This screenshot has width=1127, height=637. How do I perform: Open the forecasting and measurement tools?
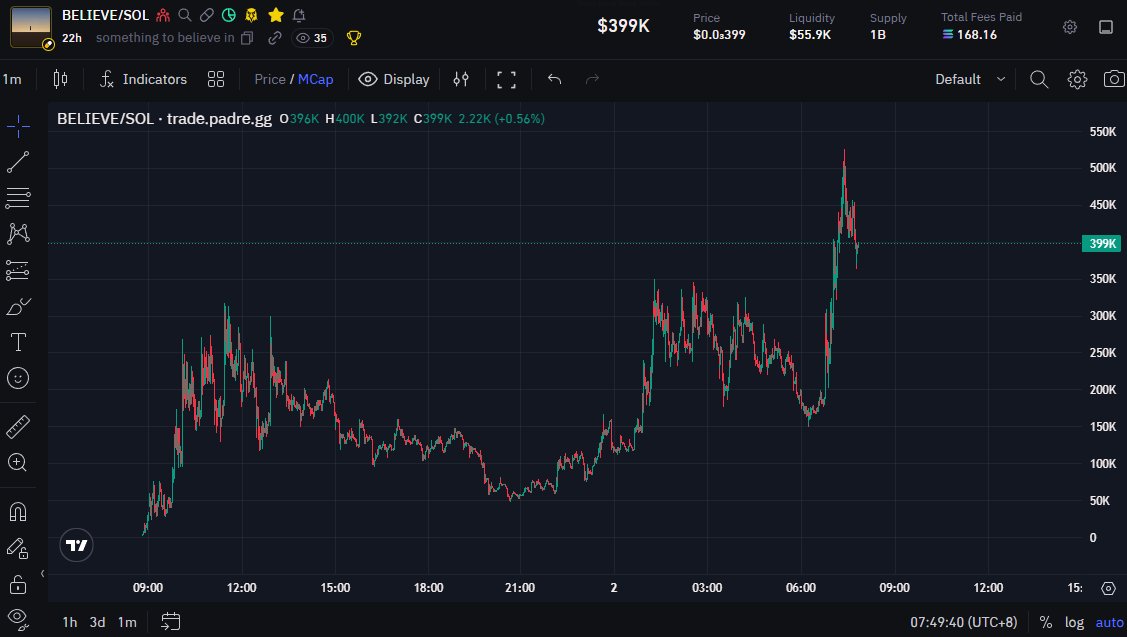18,270
